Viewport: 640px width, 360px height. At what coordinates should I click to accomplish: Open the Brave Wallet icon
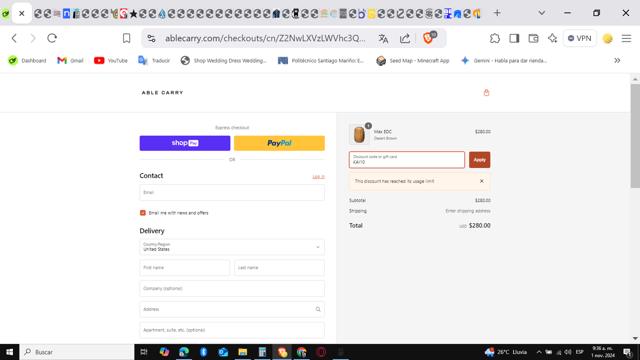[533, 38]
